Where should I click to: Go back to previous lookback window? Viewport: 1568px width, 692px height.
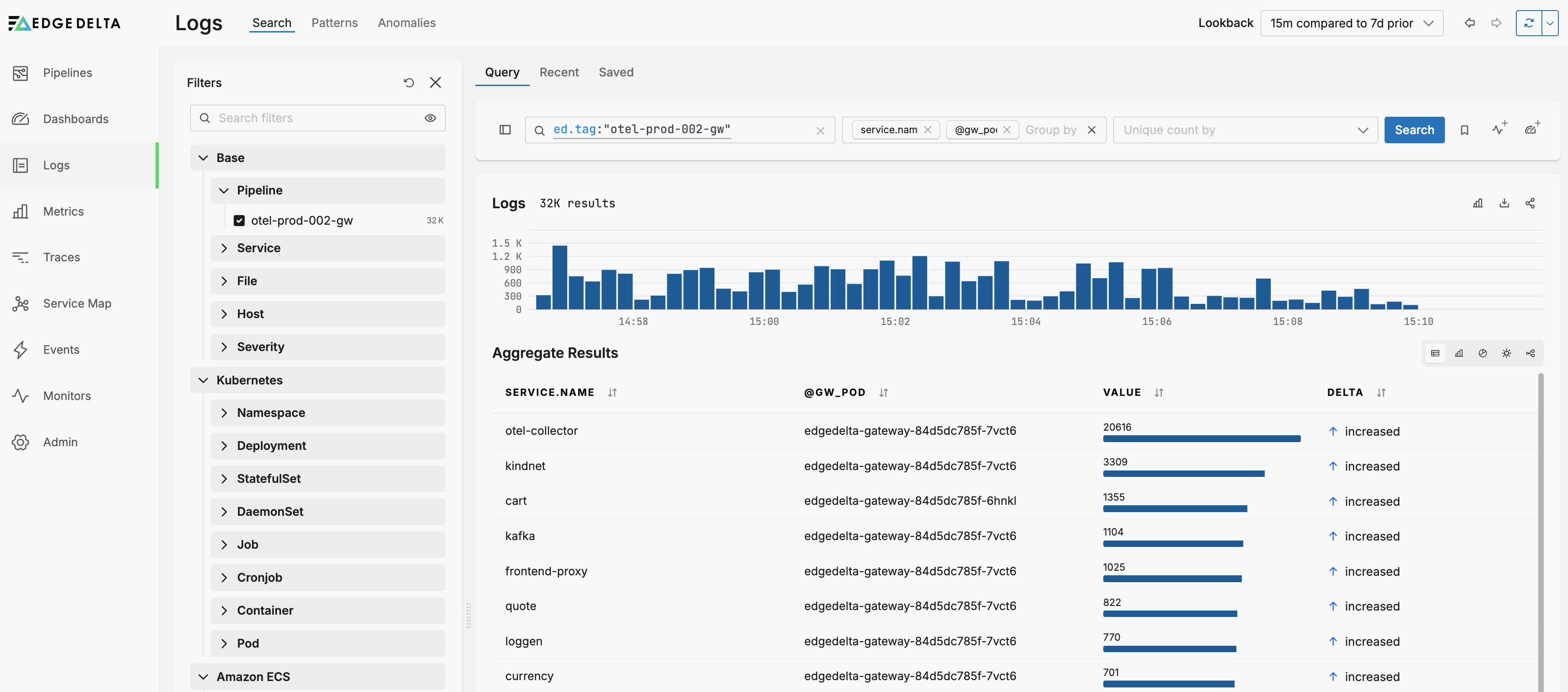pyautogui.click(x=1470, y=23)
